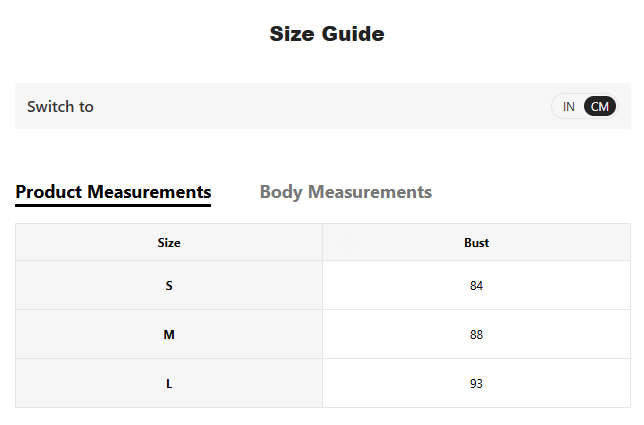
Task: Click the word "Body" in second tab
Action: tap(281, 192)
